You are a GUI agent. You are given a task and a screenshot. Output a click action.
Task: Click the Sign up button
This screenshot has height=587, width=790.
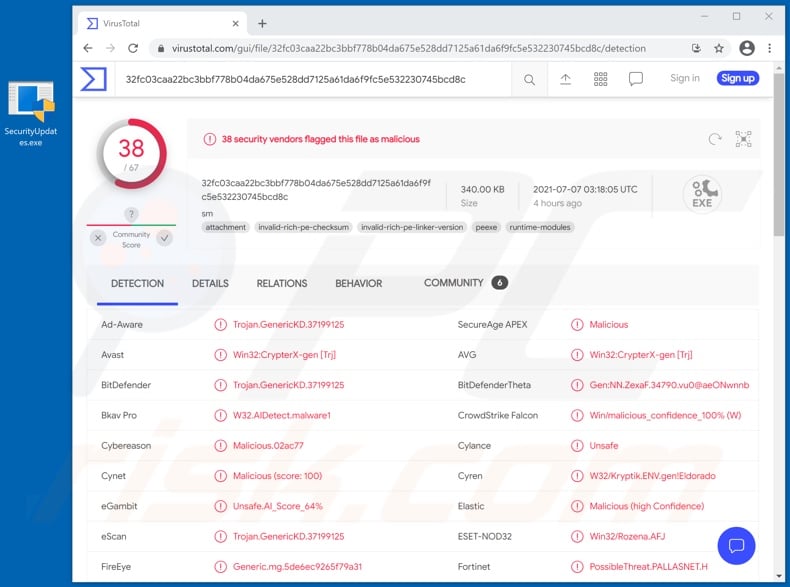pos(738,78)
